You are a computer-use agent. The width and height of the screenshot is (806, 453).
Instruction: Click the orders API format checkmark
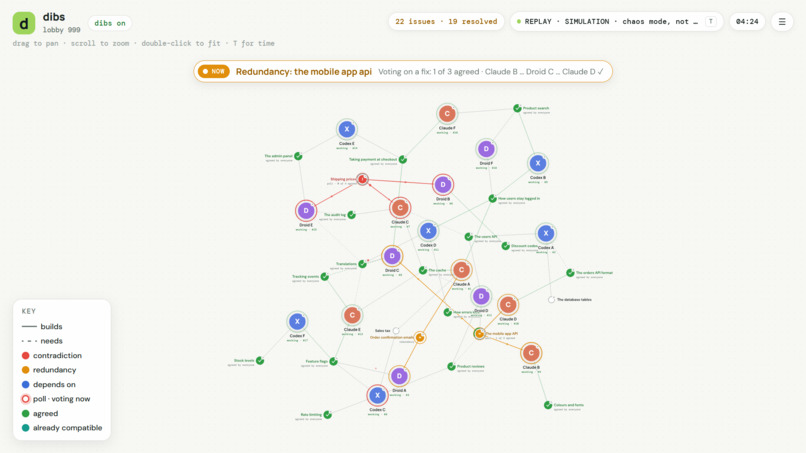570,273
